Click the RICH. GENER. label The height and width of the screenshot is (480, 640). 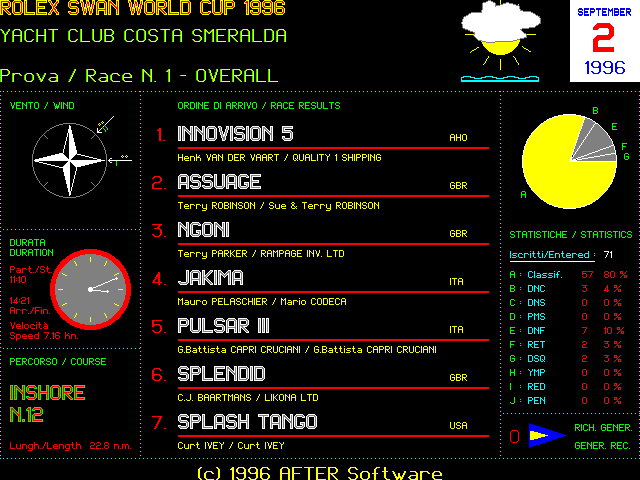tap(603, 428)
